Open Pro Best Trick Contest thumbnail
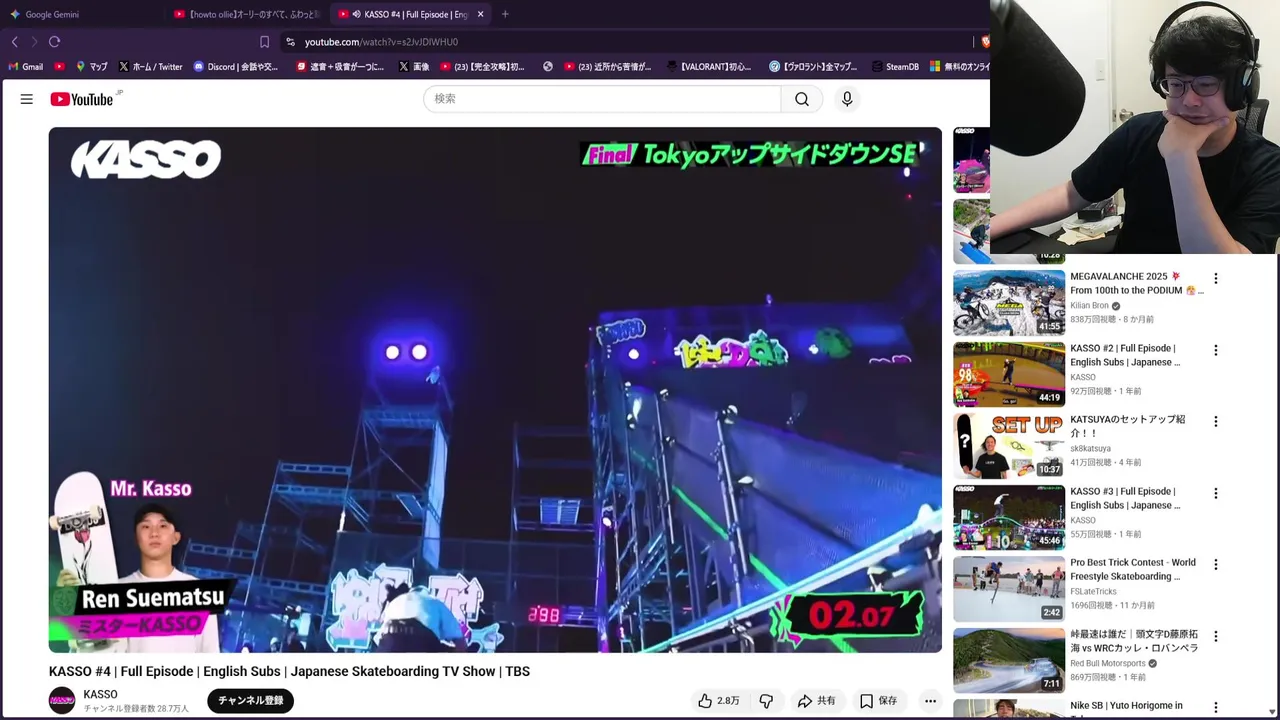The image size is (1280, 720). pos(1009,588)
